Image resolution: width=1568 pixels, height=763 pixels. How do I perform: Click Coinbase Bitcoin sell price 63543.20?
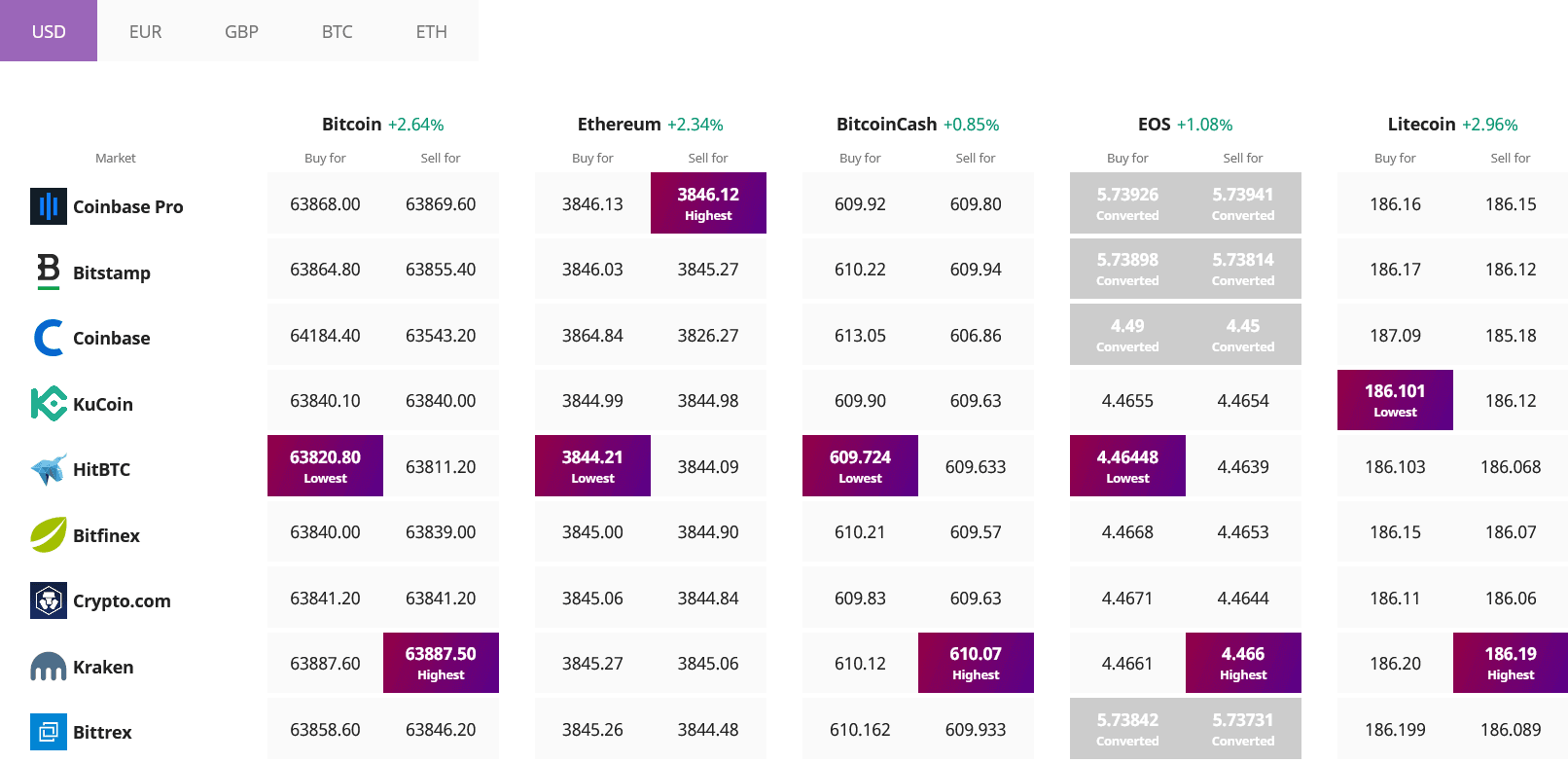[x=441, y=335]
